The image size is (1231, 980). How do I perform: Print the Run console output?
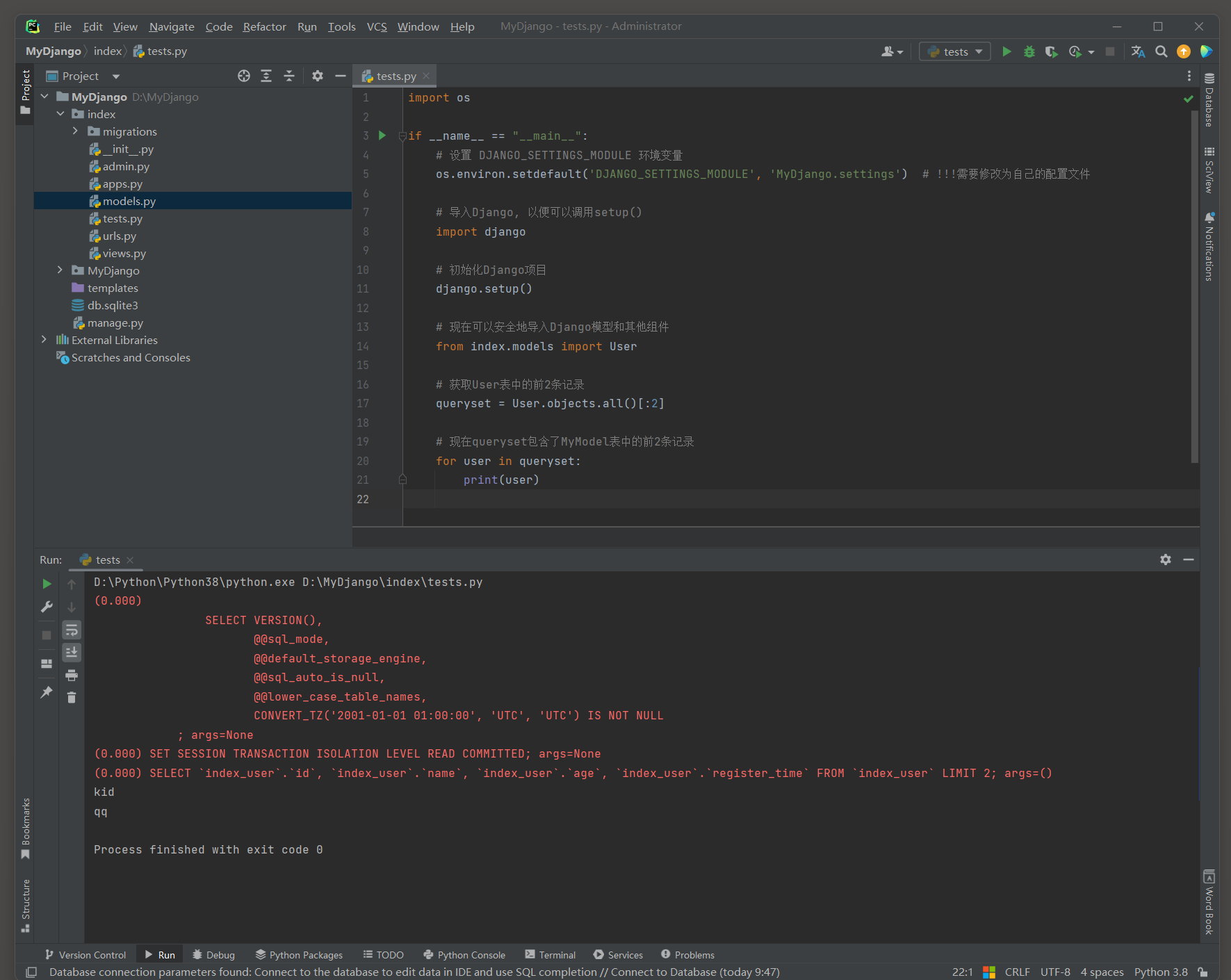pyautogui.click(x=72, y=675)
